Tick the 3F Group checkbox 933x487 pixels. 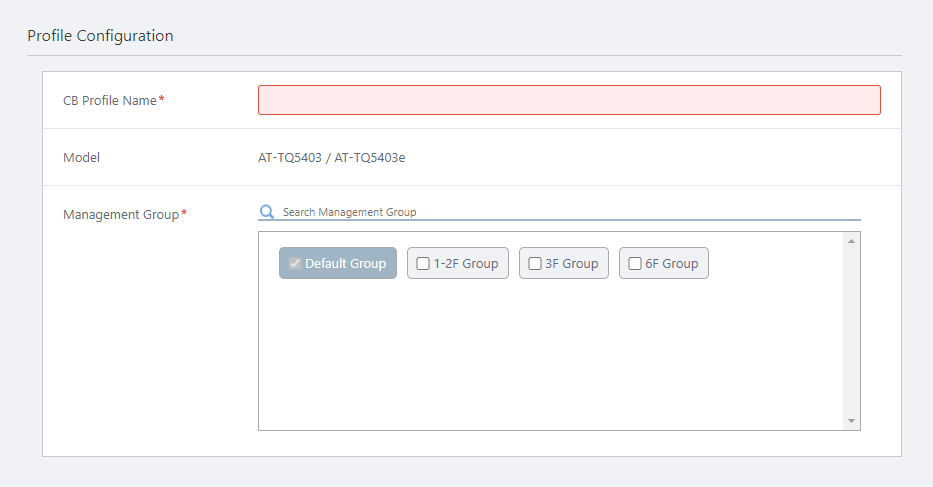pyautogui.click(x=535, y=264)
